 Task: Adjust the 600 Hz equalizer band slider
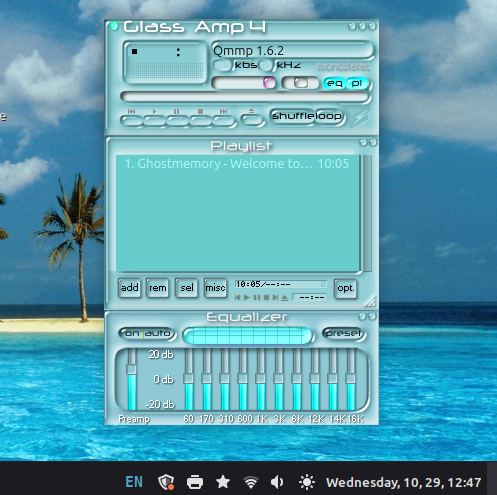pyautogui.click(x=243, y=379)
